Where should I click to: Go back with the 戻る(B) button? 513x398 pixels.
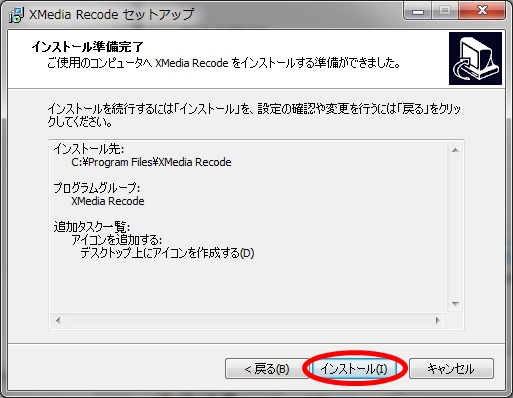tap(267, 369)
